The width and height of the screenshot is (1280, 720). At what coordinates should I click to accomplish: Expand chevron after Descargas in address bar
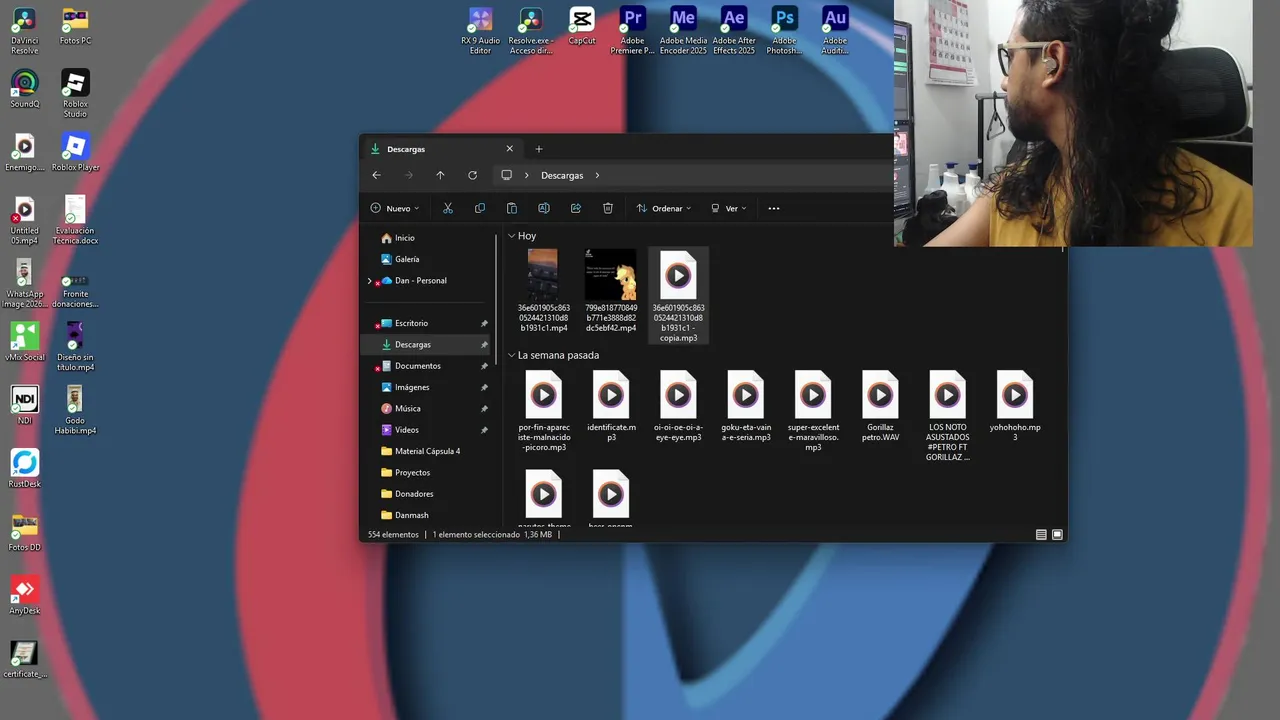[597, 175]
